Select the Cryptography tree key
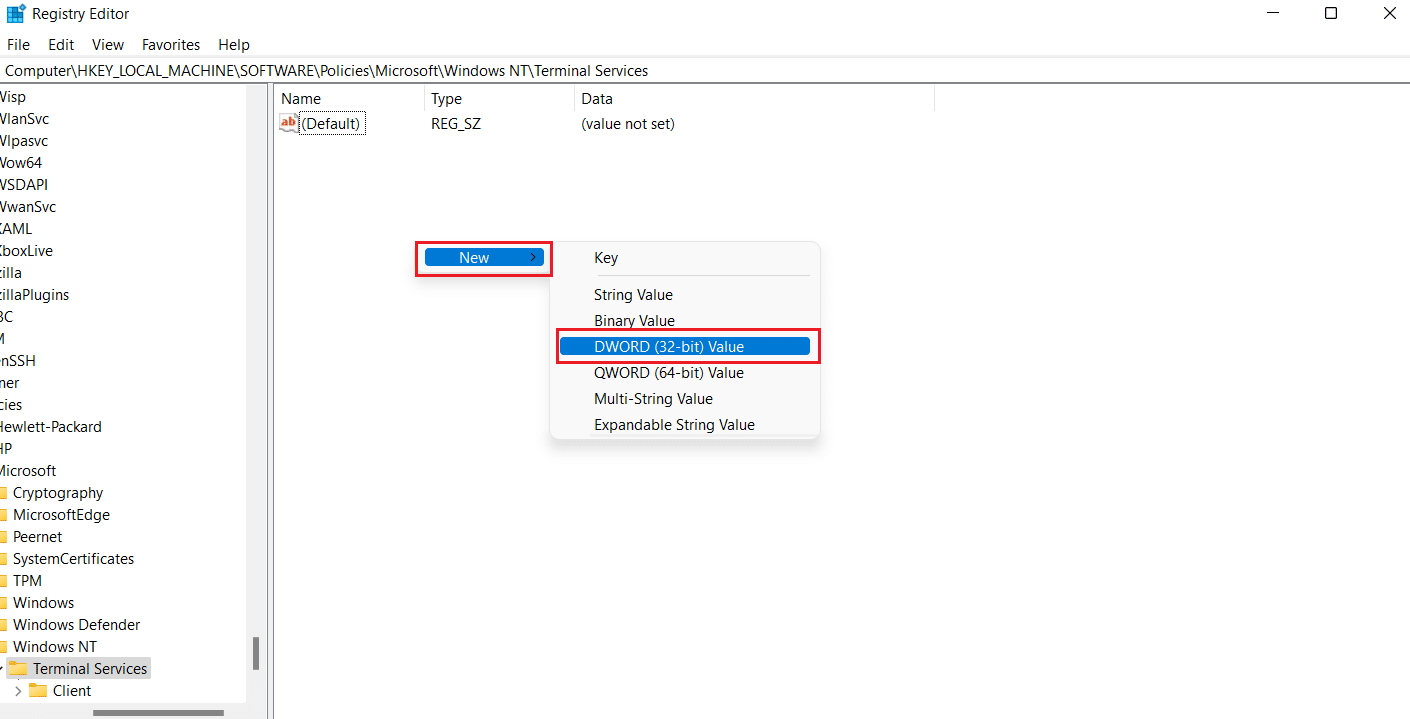Image resolution: width=1410 pixels, height=719 pixels. [58, 492]
